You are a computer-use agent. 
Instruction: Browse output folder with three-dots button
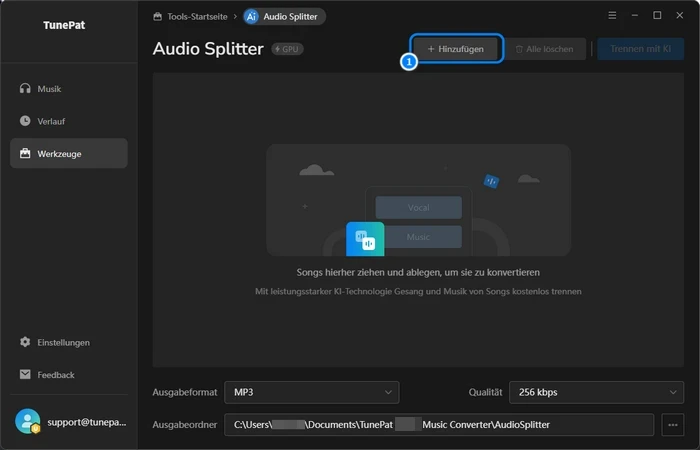click(x=673, y=425)
